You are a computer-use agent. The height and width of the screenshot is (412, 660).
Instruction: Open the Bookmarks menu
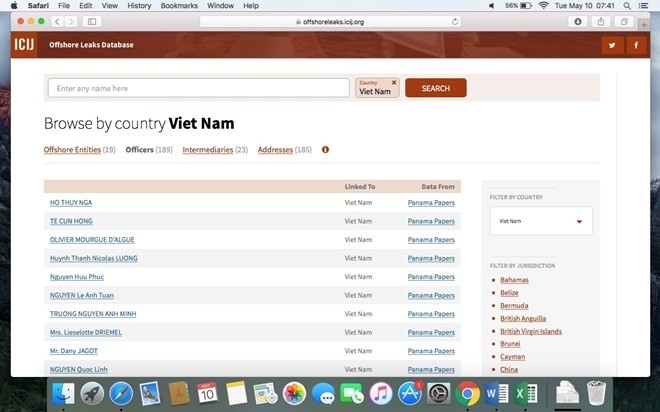(x=179, y=6)
